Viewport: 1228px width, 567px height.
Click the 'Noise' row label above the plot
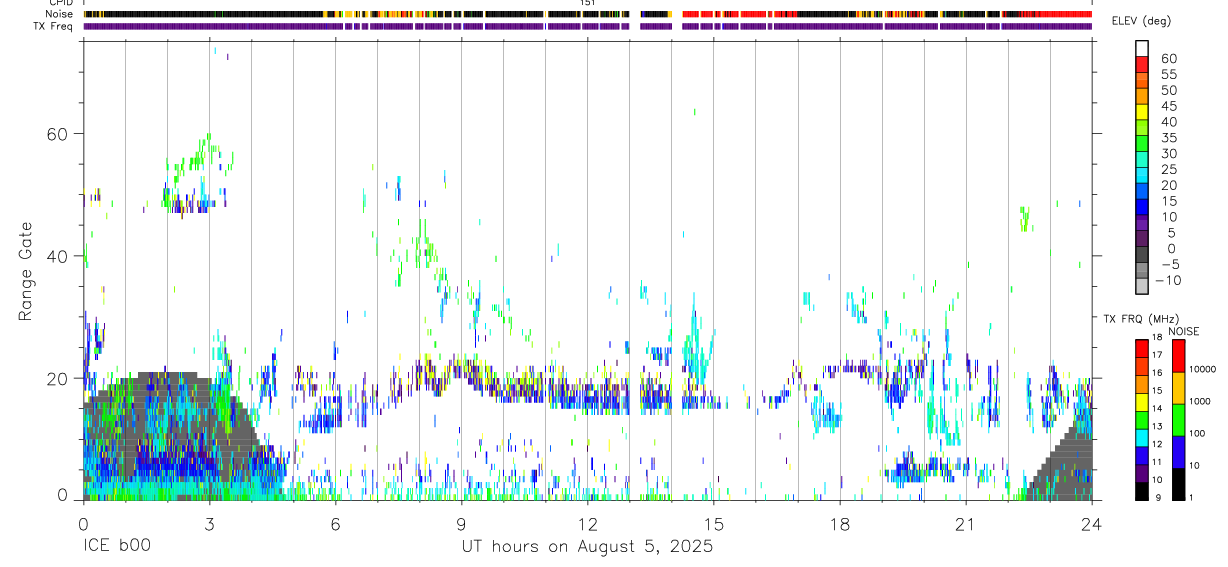click(60, 14)
